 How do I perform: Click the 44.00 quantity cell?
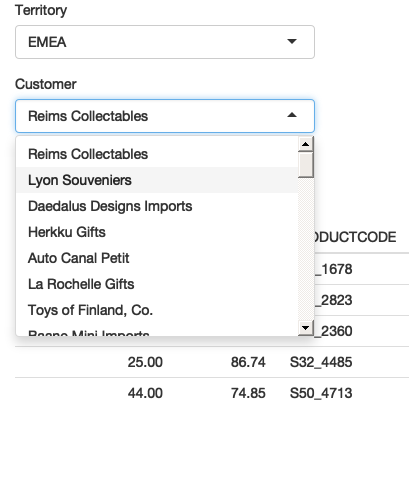(145, 393)
